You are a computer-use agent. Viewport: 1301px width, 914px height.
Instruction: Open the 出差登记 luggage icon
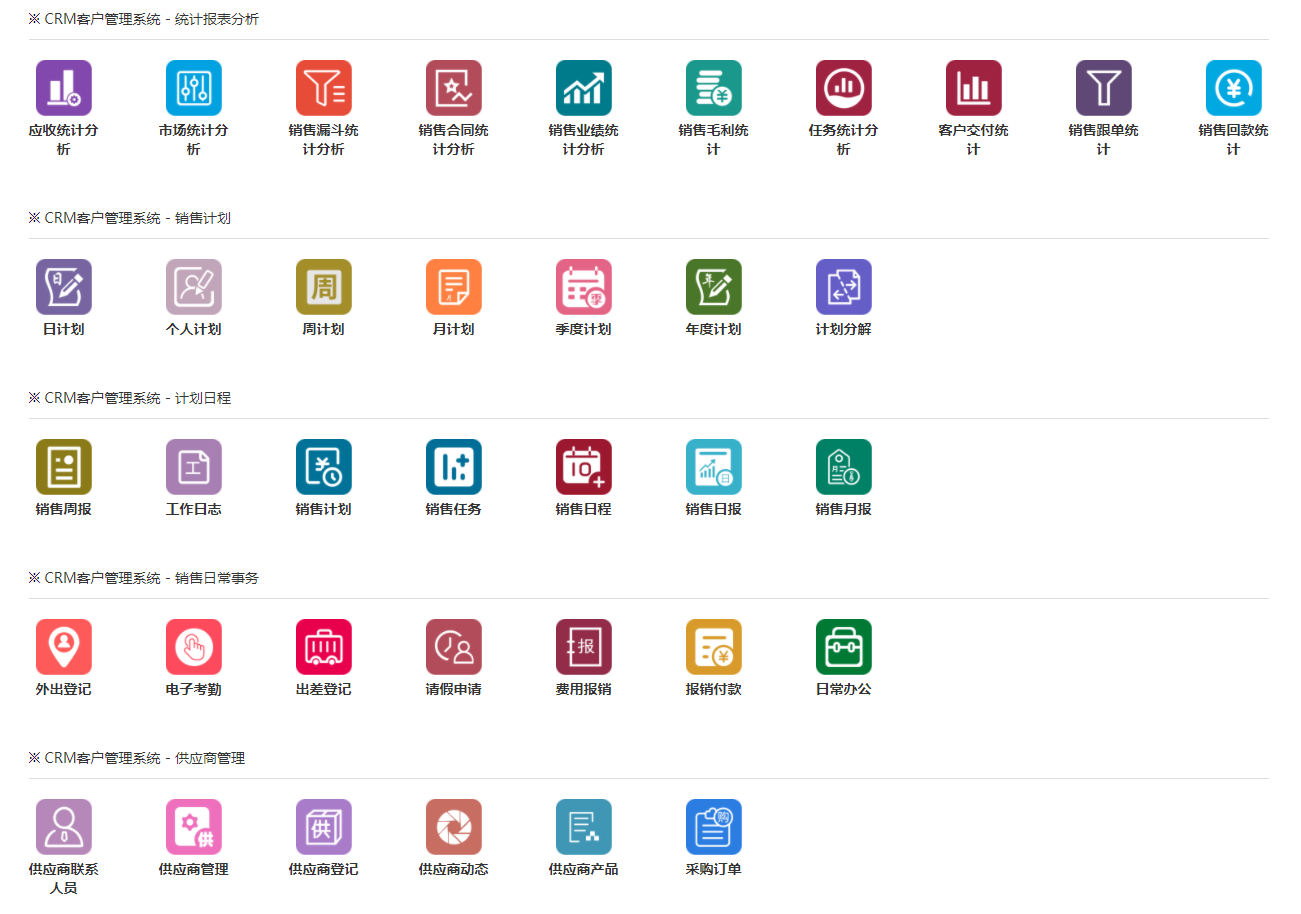tap(323, 647)
